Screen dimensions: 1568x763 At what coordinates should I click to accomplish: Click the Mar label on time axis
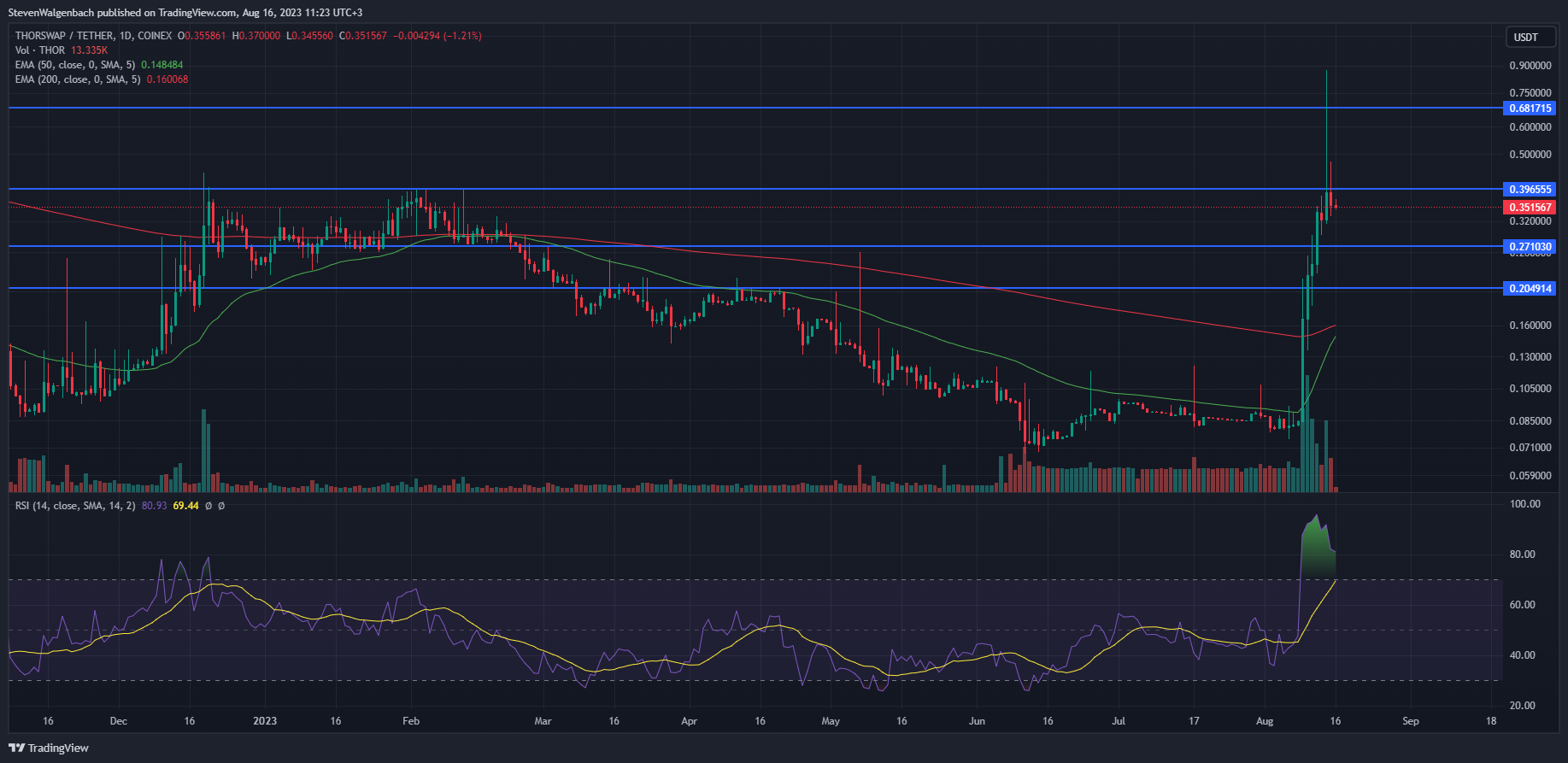point(543,721)
